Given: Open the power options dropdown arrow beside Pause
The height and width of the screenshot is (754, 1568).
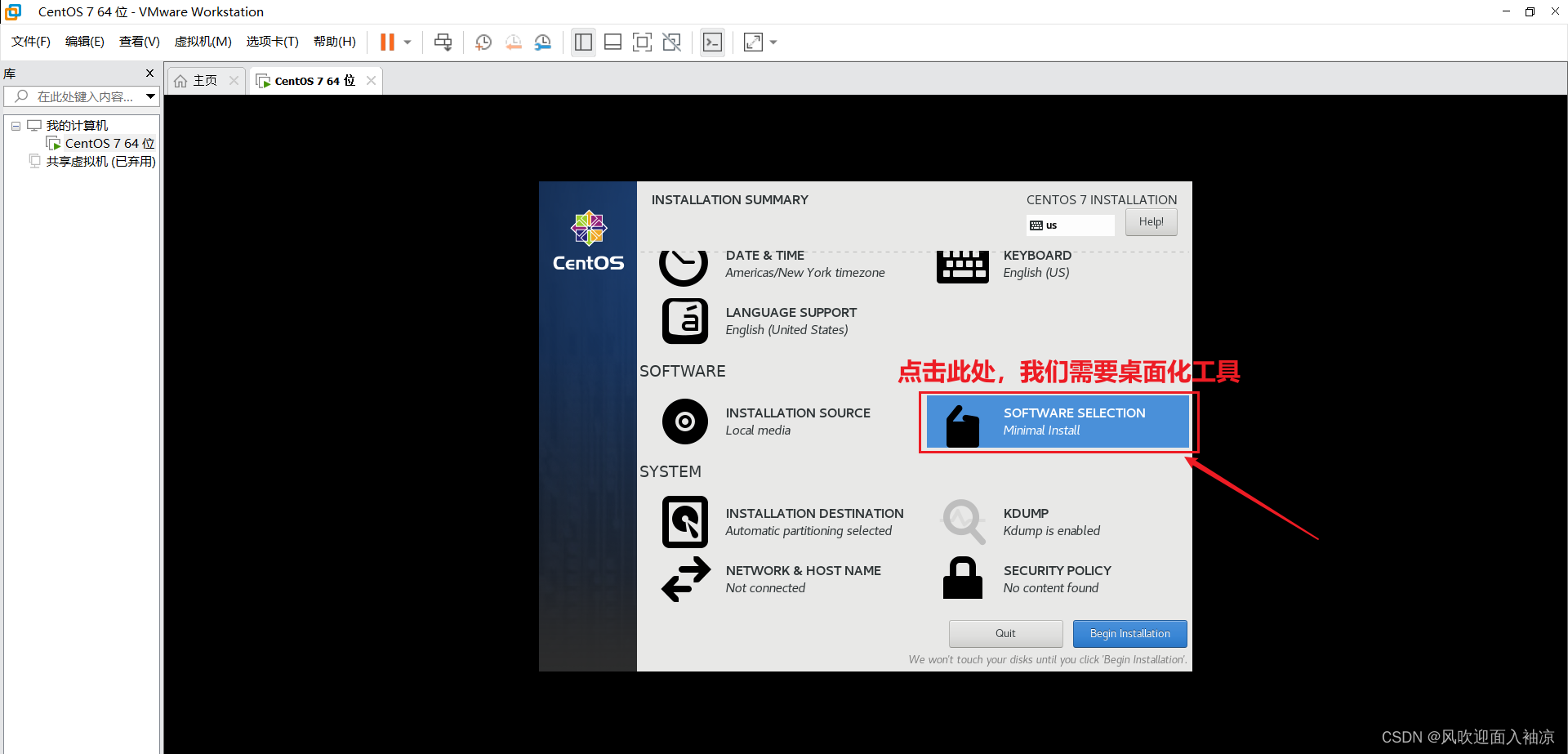Looking at the screenshot, I should (408, 42).
